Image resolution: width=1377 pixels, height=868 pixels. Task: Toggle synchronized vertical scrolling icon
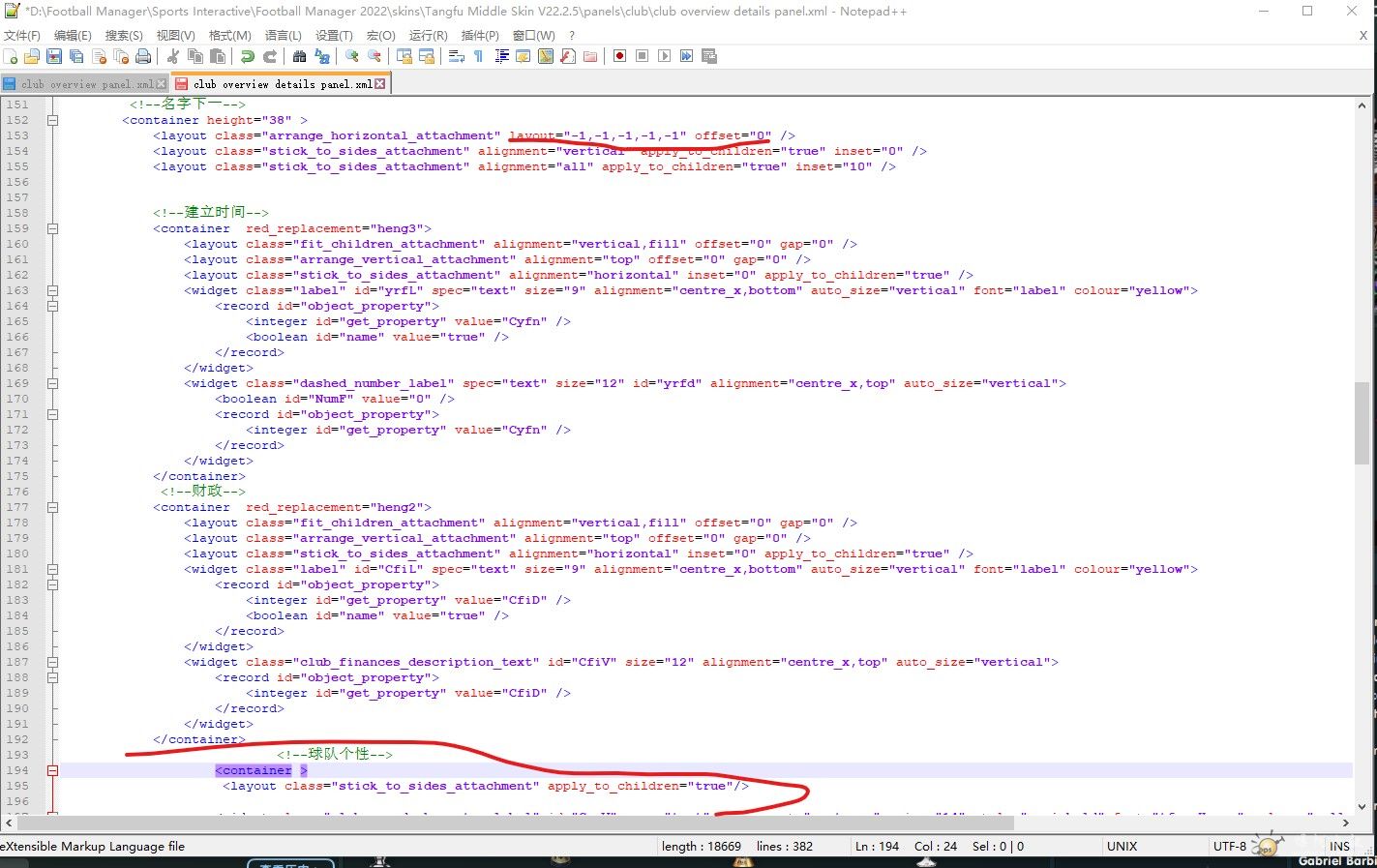pos(404,56)
